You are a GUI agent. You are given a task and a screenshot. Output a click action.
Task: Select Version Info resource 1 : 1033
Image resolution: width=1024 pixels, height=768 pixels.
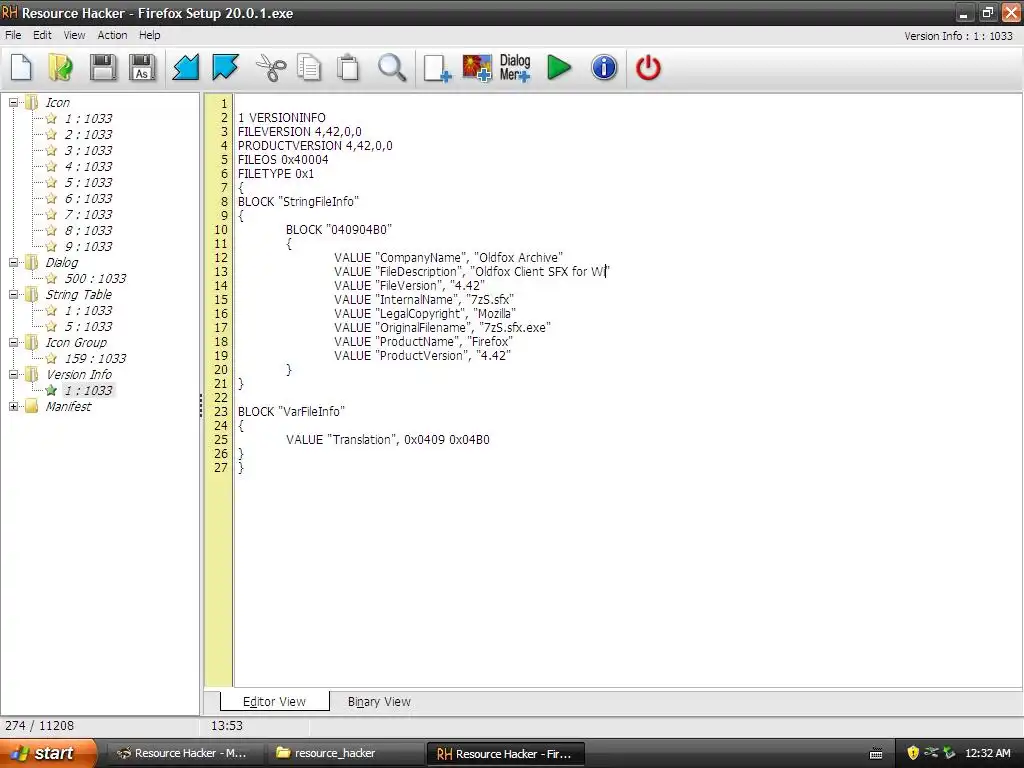(88, 391)
